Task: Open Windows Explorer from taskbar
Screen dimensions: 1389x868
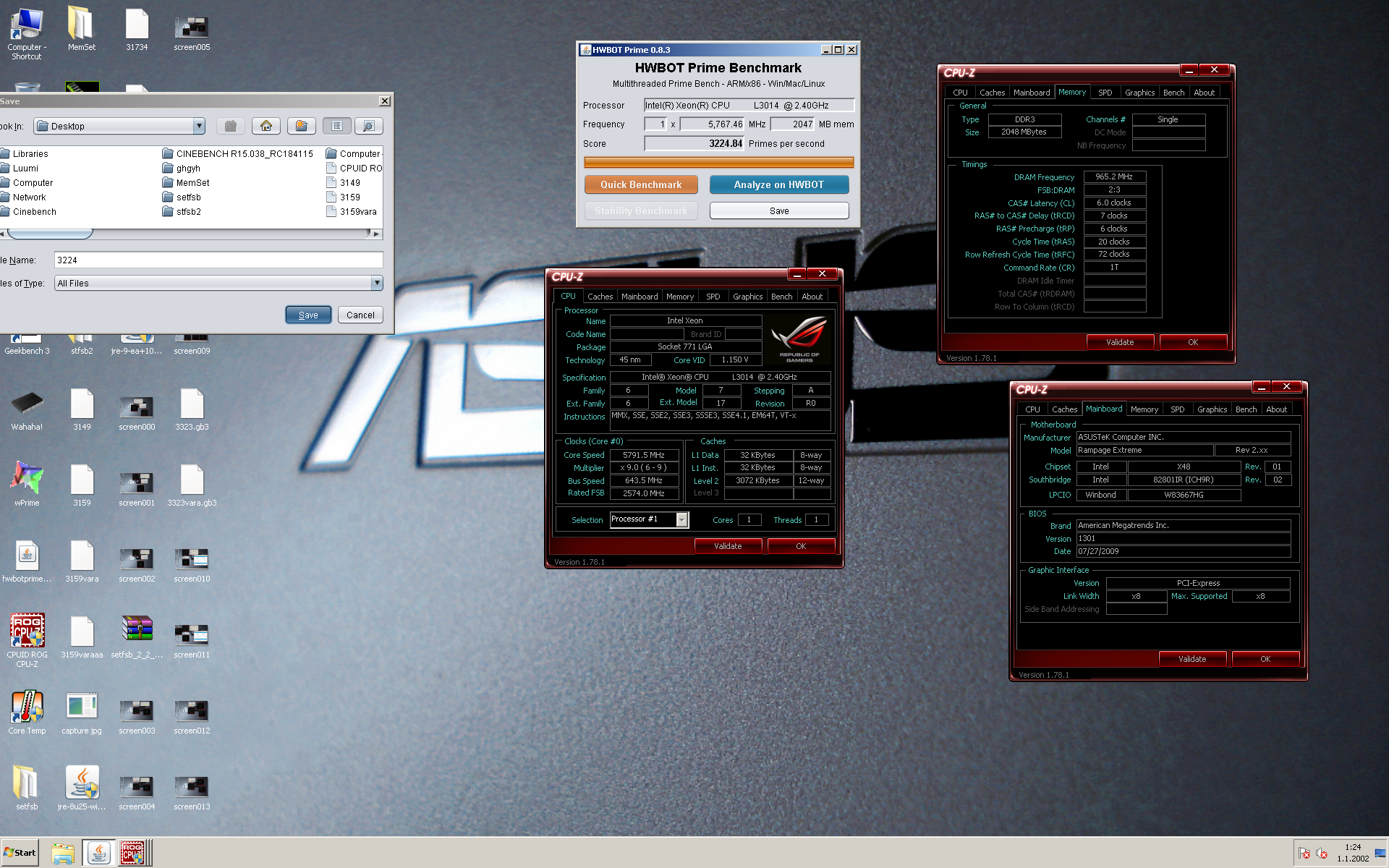Action: point(63,853)
